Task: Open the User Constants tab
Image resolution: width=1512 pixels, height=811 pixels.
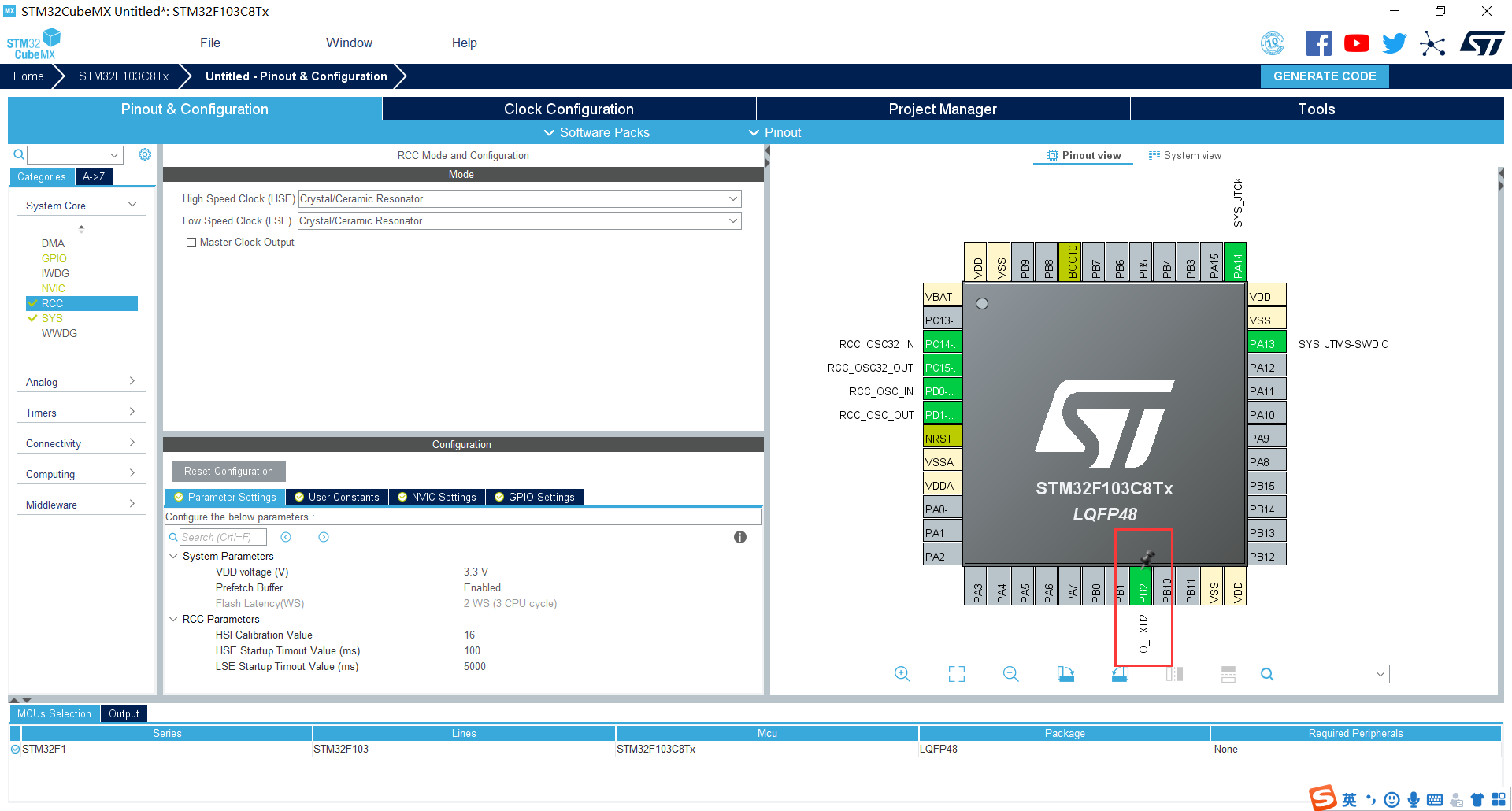Action: pos(337,497)
